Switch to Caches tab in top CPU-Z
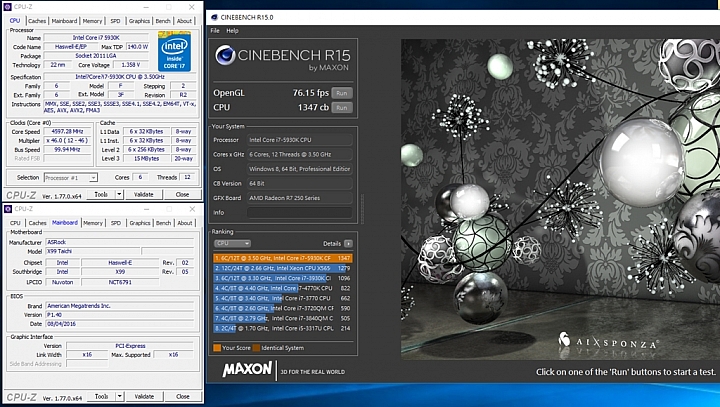Viewport: 720px width, 407px height. point(37,21)
